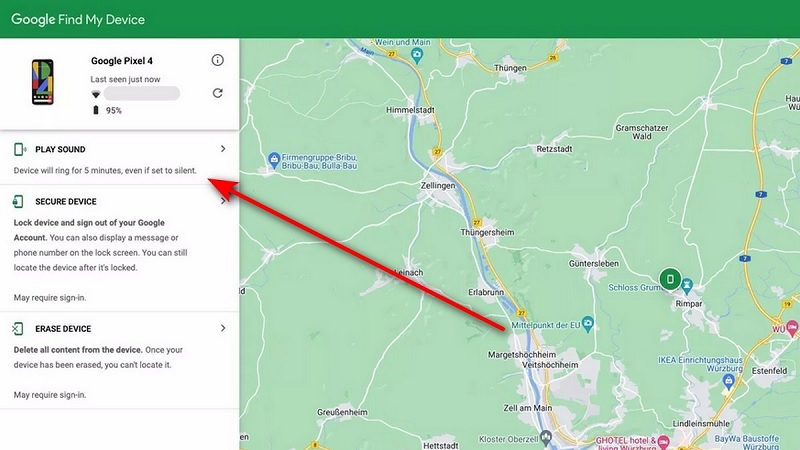This screenshot has height=450, width=800.
Task: Click Firmengruppe Bribu shopping bag pin
Action: 274,160
